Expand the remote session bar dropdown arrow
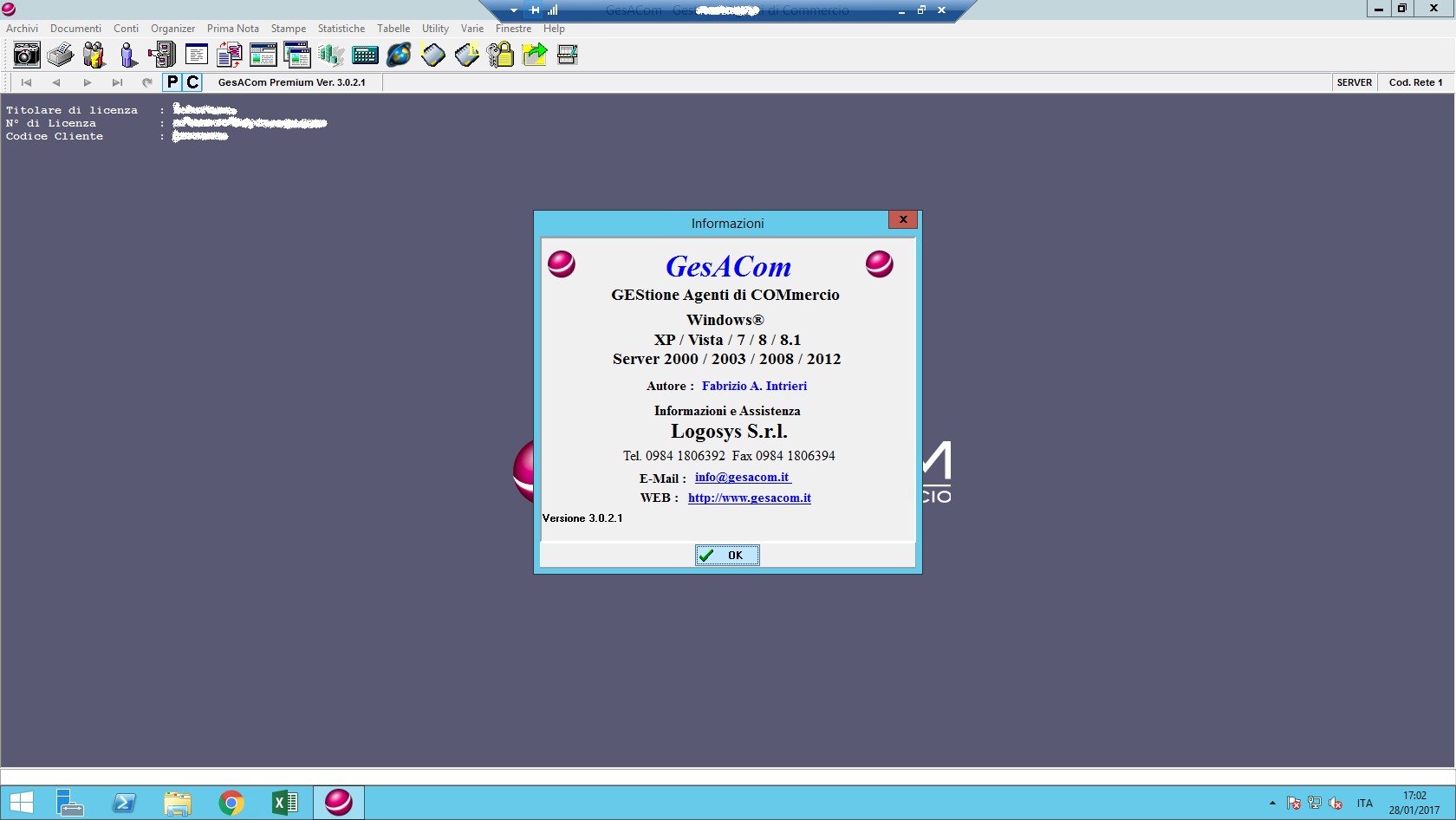This screenshot has height=820, width=1456. [x=513, y=10]
